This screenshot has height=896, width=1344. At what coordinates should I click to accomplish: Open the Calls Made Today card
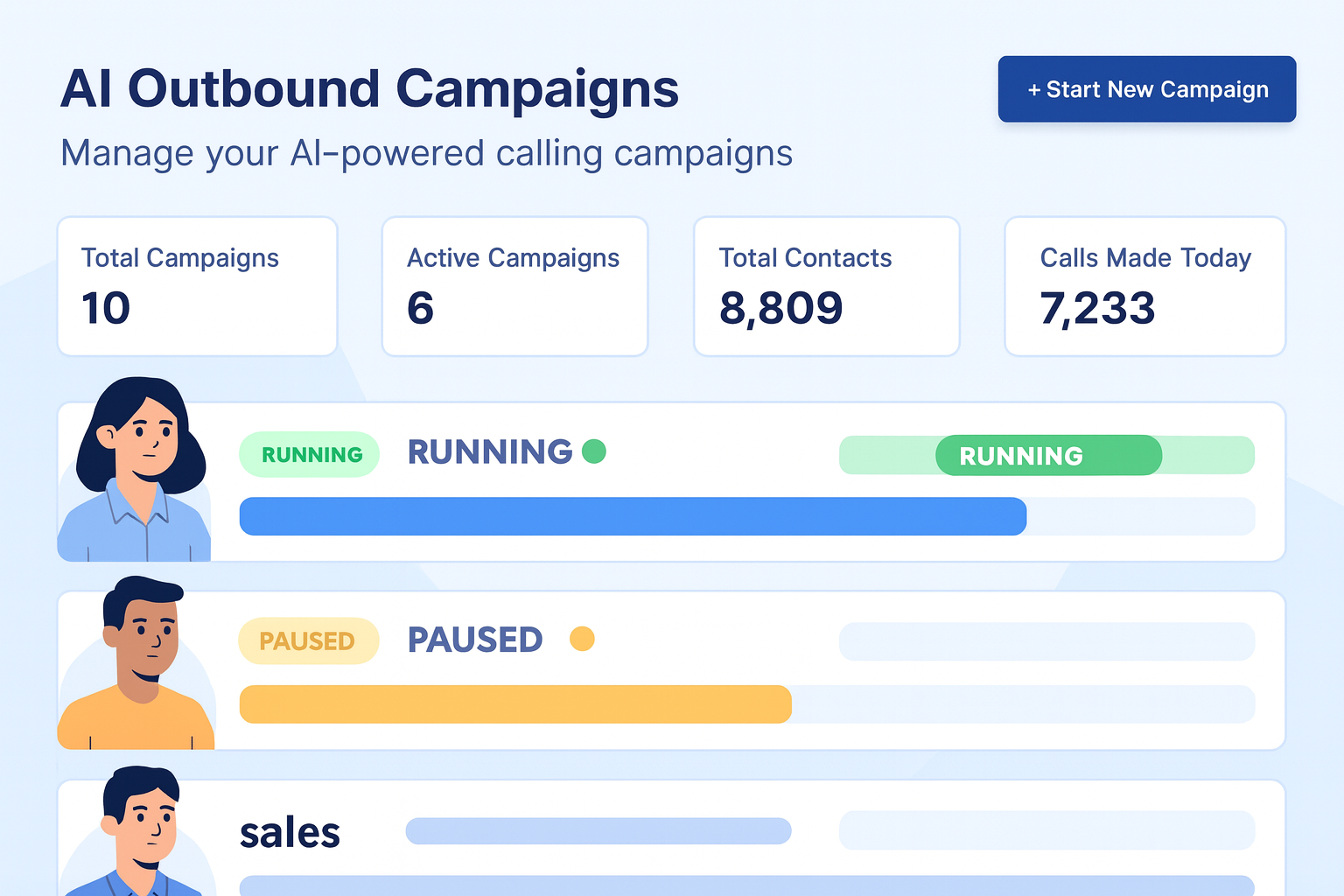pos(1144,286)
